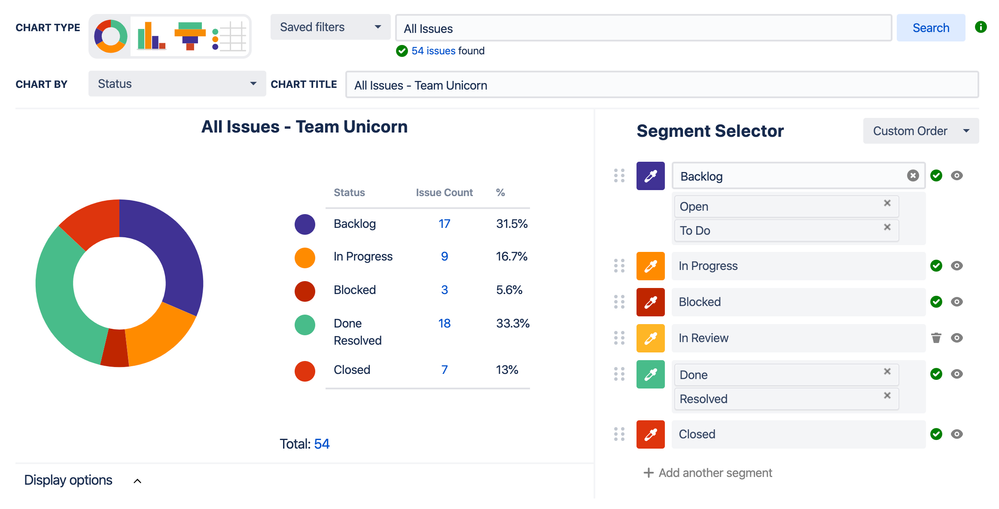Screen dimensions: 999x509
Task: Click green checkmark on Backlog segment
Action: tap(936, 176)
